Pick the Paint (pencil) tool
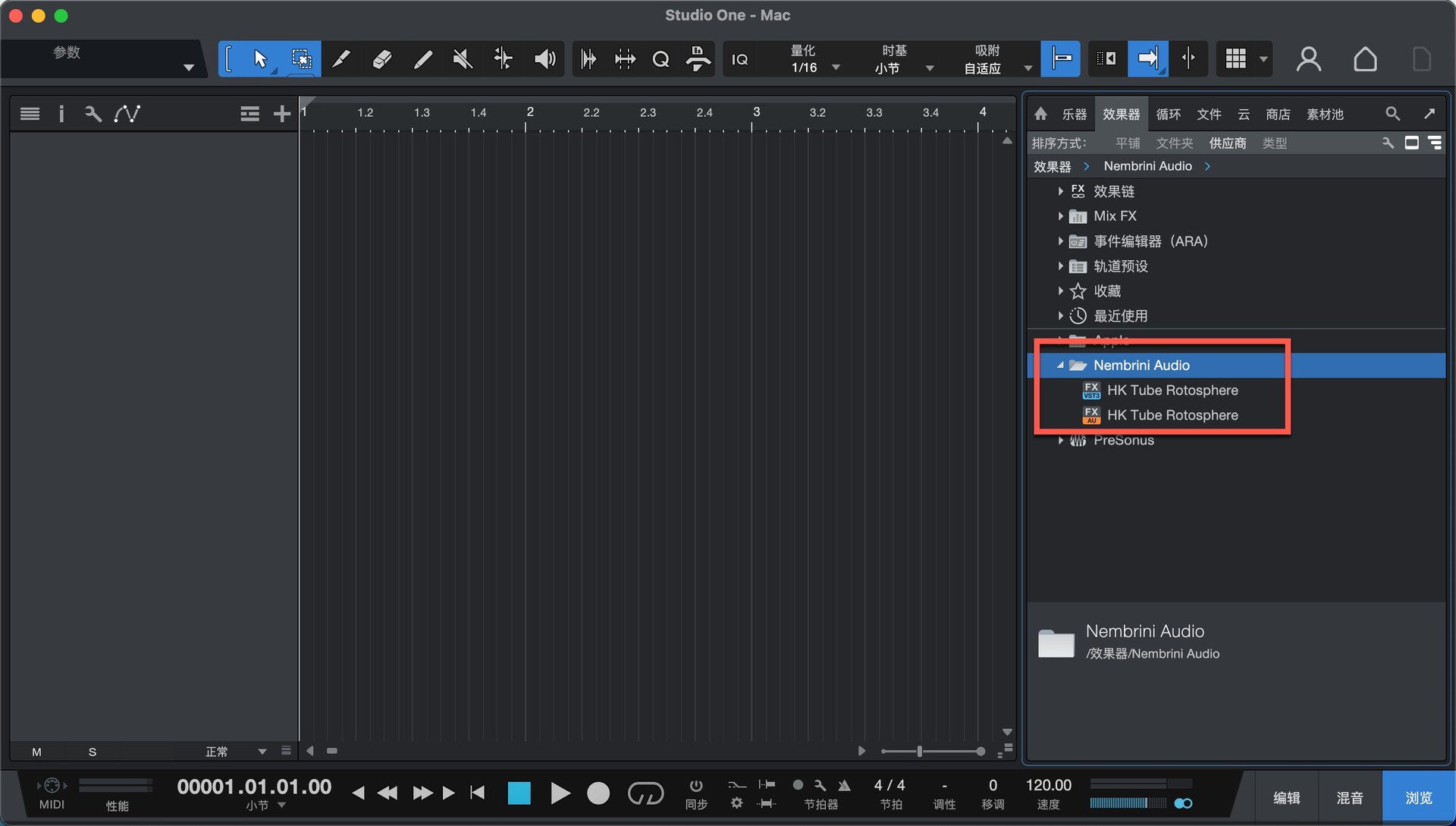 (422, 59)
